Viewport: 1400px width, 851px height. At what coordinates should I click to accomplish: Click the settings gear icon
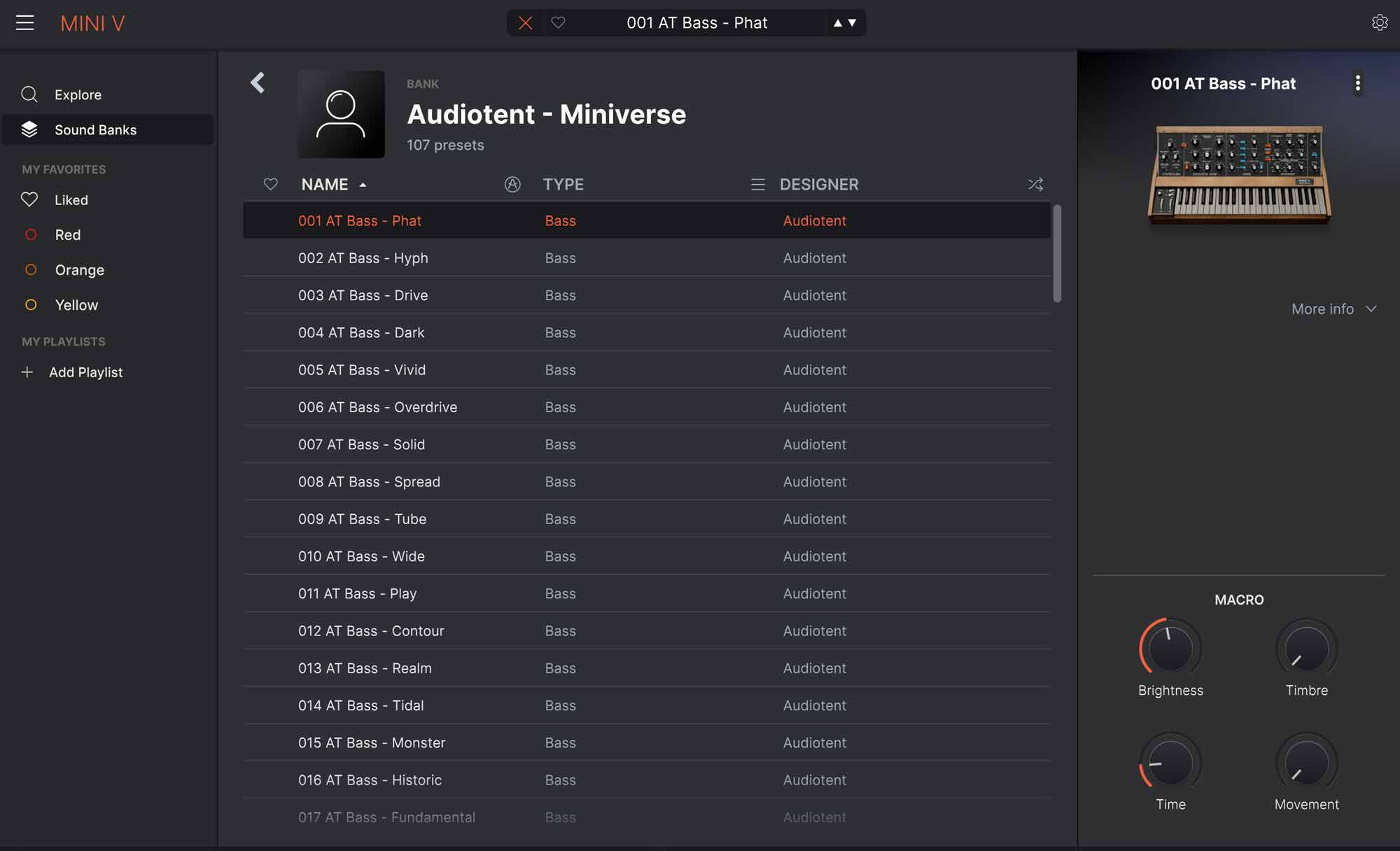[x=1379, y=23]
